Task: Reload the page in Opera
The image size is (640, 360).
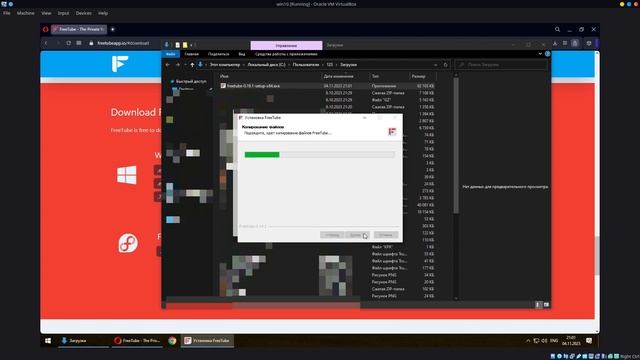Action: coord(69,43)
